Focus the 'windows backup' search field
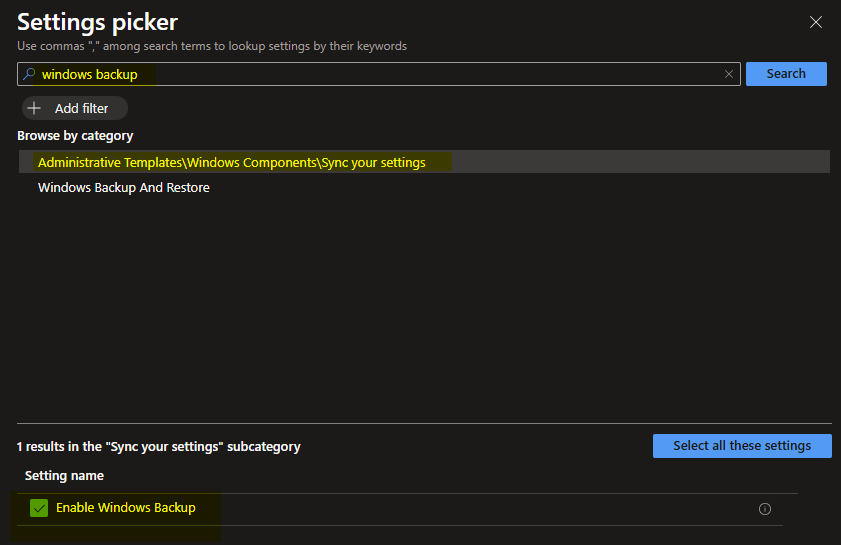 coord(380,74)
